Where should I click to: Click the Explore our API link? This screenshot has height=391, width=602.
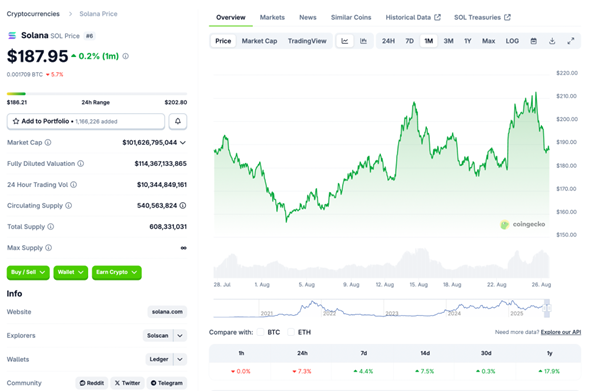(x=561, y=332)
